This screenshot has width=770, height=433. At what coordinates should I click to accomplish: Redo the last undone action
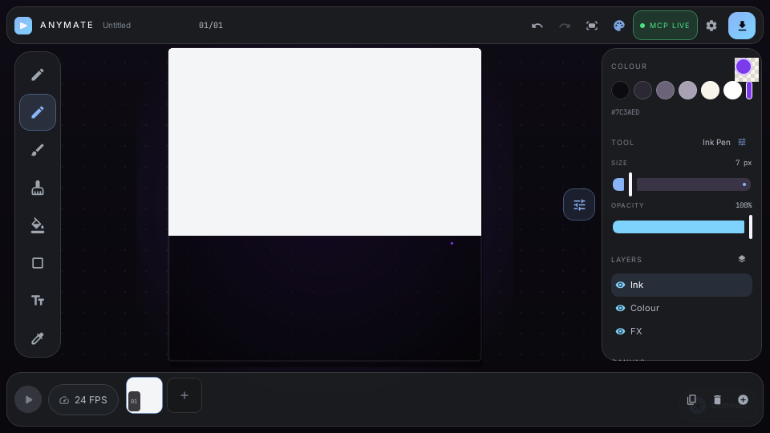tap(565, 26)
